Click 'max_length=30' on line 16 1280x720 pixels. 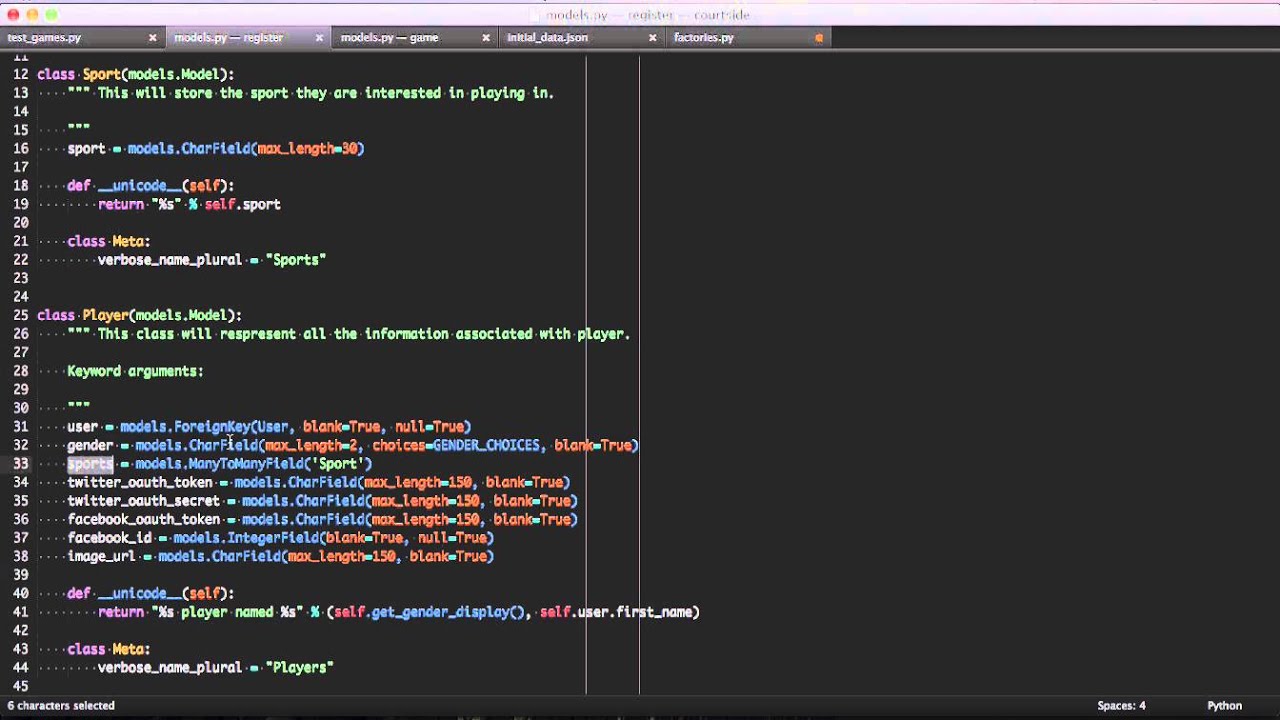pos(308,149)
